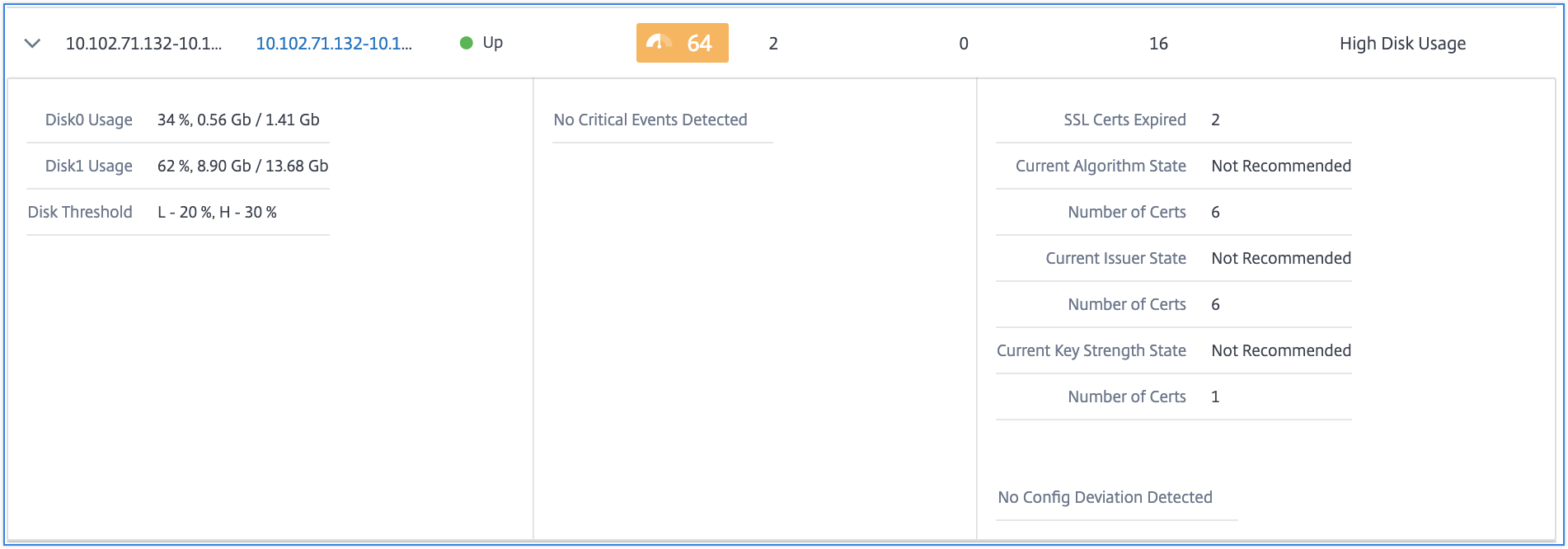Screen dimensions: 1568x549
Task: Select the black 10.102.71.132 instance name text
Action: pos(143,44)
